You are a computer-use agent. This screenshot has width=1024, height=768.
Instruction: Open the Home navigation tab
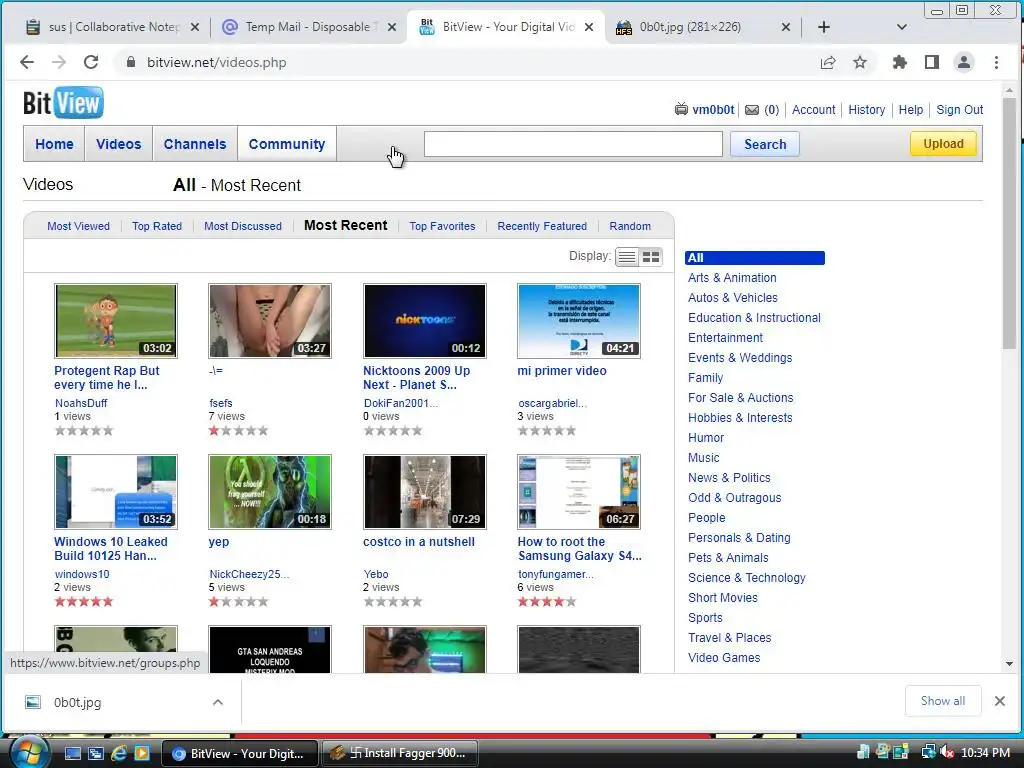54,144
